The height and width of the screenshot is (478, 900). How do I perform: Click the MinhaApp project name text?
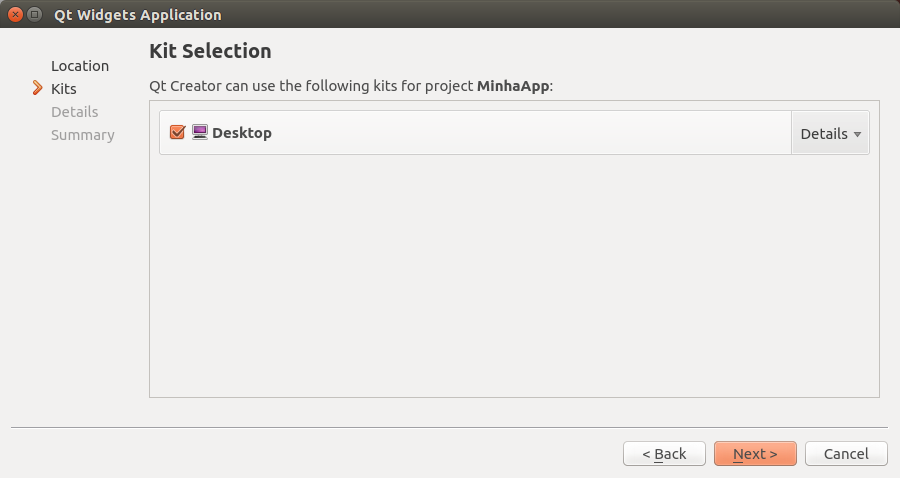tap(513, 86)
